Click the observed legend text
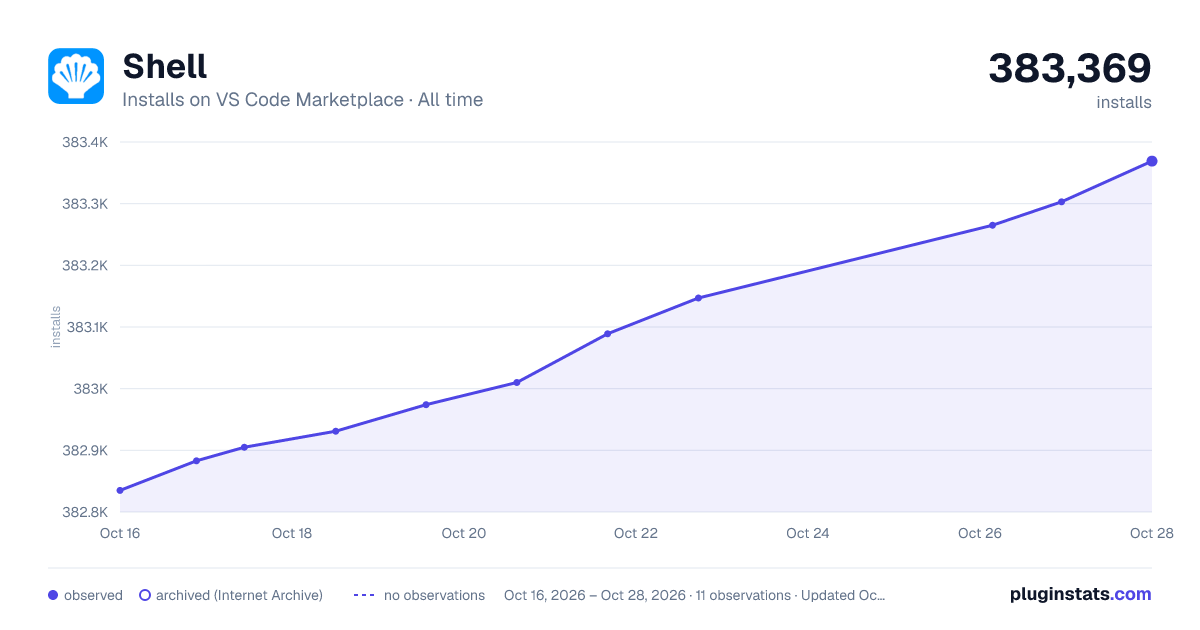This screenshot has height=630, width=1200. 93,595
